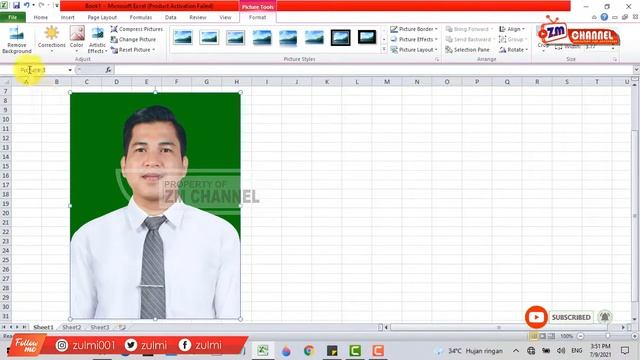The image size is (640, 360).
Task: Minimize the ribbon
Action: click(594, 17)
